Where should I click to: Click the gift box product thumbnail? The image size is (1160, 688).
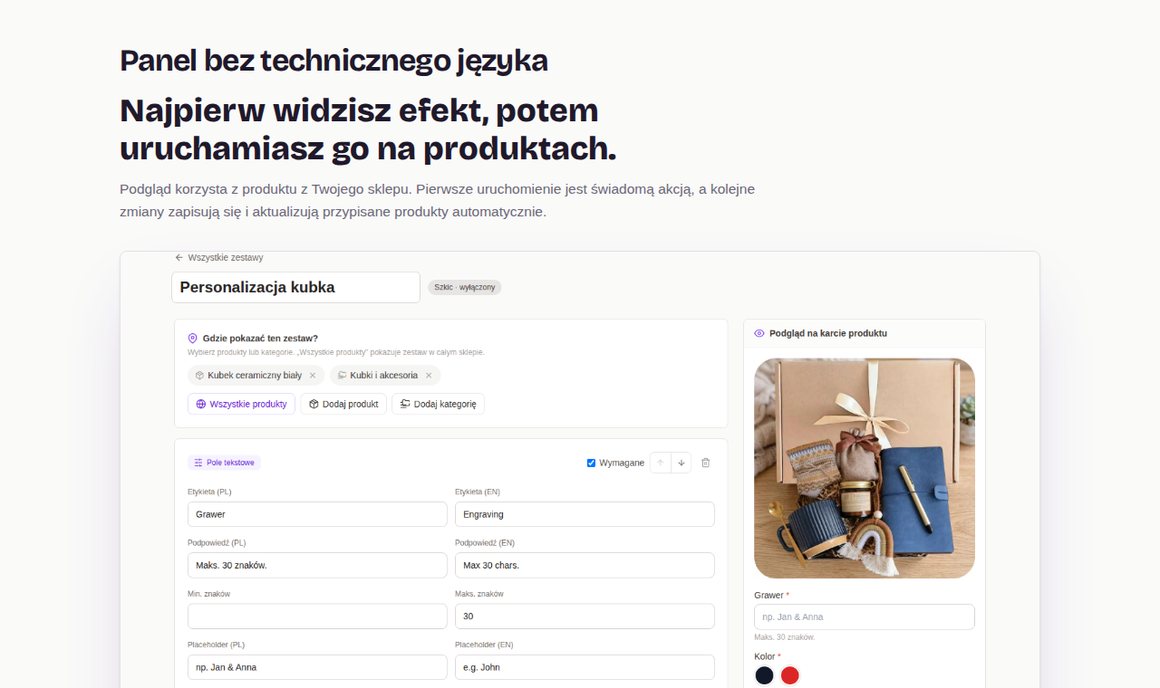click(864, 468)
